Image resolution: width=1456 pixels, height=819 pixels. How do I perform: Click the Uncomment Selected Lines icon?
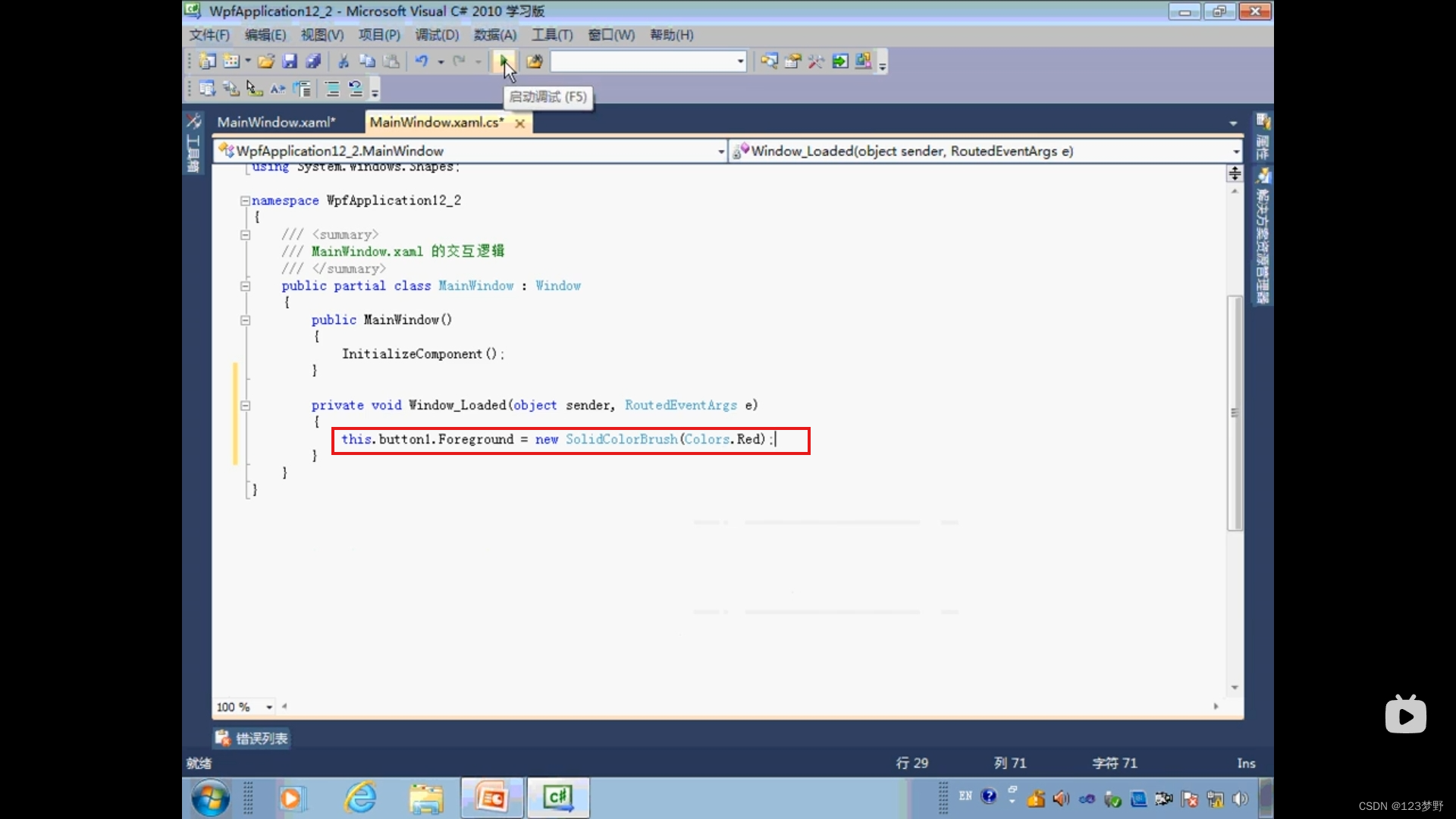[356, 89]
